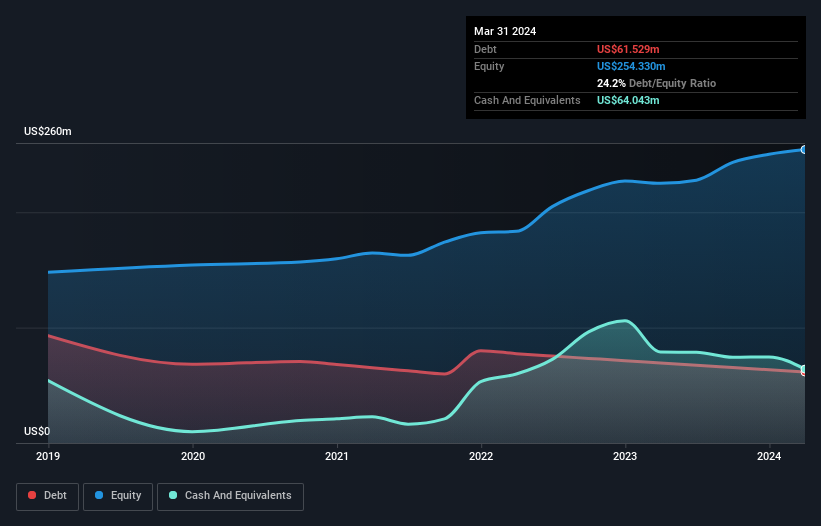The height and width of the screenshot is (526, 821).
Task: Click the blue Equity legend dot
Action: point(99,495)
